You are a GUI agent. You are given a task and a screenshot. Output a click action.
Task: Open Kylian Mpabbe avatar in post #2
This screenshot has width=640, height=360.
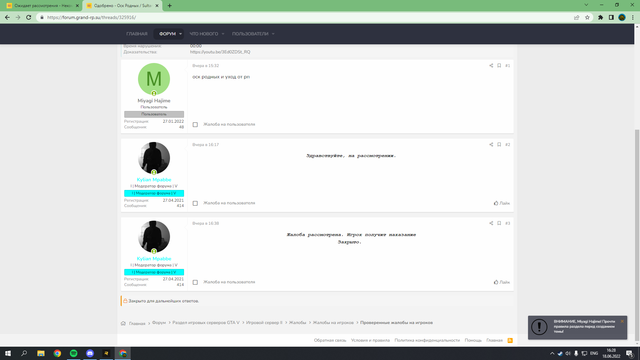pyautogui.click(x=154, y=158)
